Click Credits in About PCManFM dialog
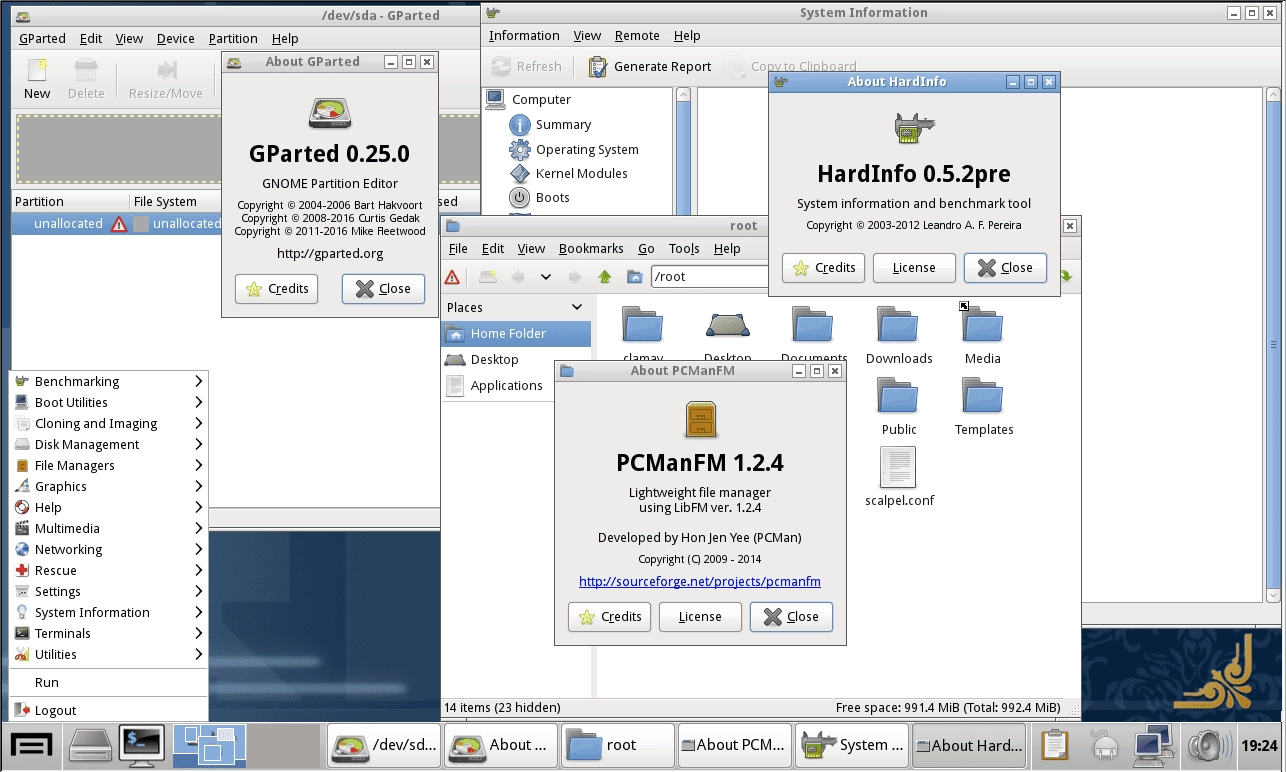This screenshot has height=772, width=1286. [x=609, y=617]
